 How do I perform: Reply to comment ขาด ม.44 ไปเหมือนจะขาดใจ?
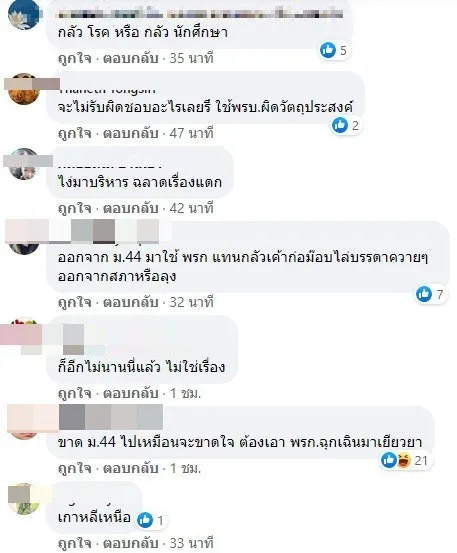(130, 468)
